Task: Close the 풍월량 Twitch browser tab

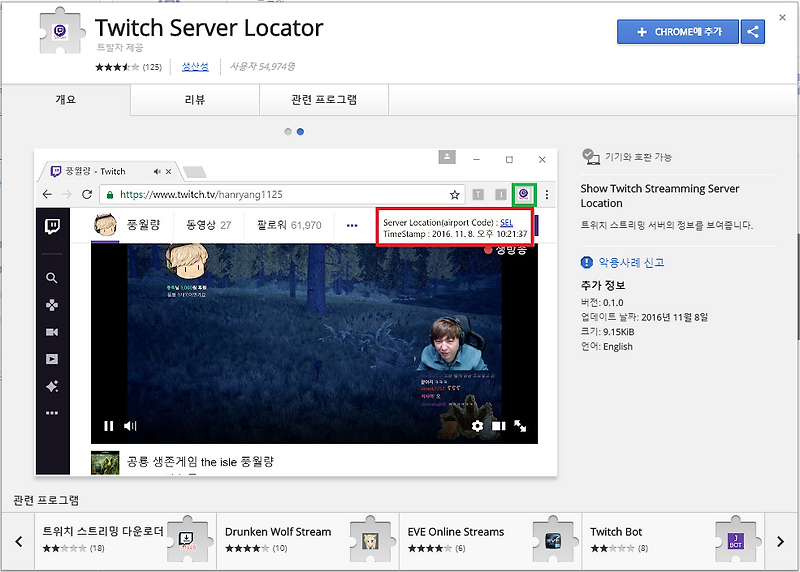Action: [168, 171]
